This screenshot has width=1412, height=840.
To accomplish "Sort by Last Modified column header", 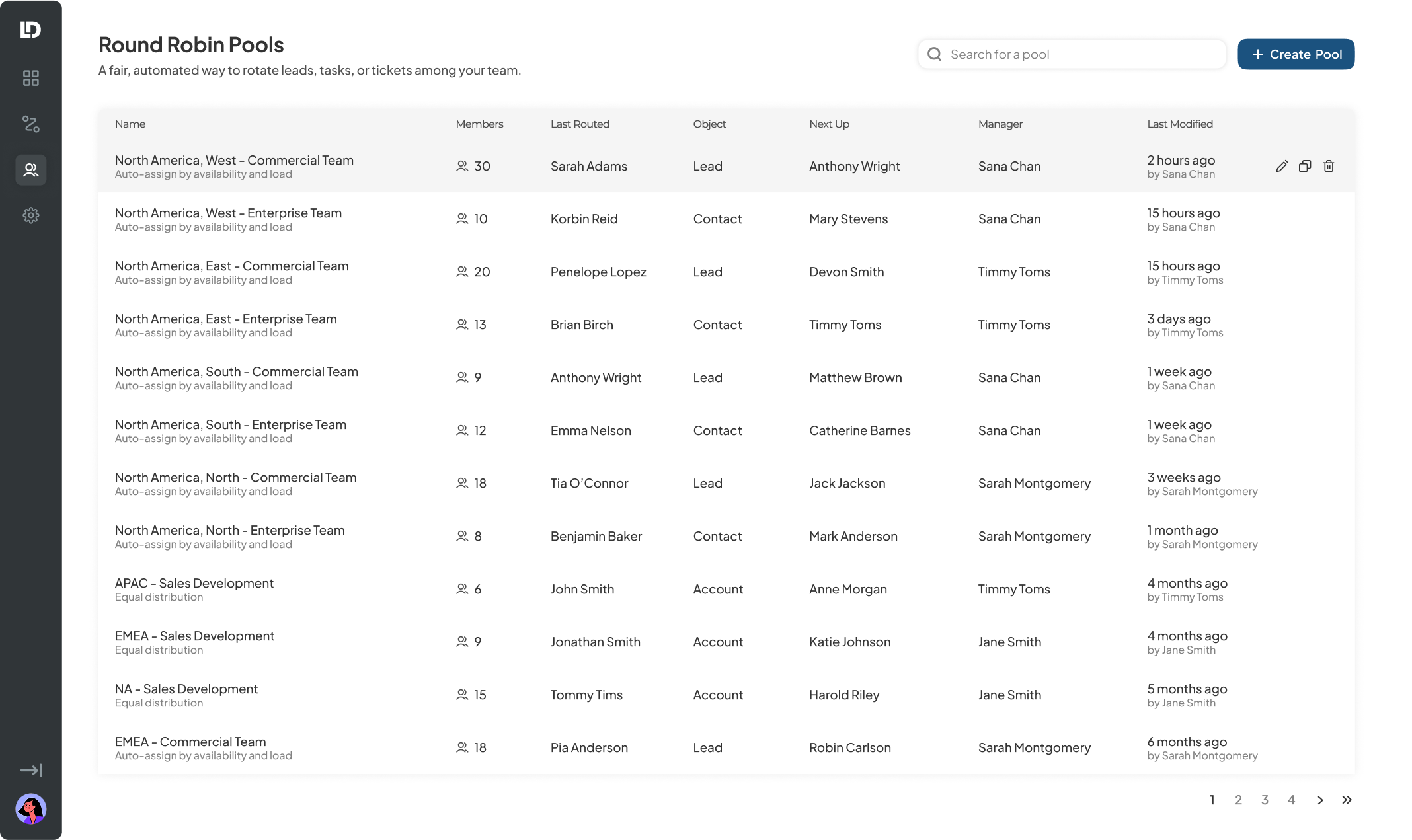I will [x=1180, y=124].
